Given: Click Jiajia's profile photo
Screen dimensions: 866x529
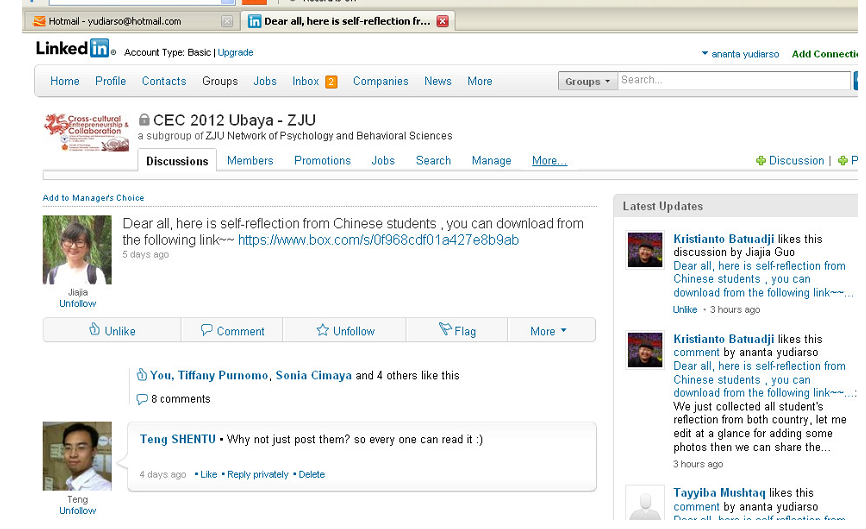Looking at the screenshot, I should pyautogui.click(x=77, y=250).
